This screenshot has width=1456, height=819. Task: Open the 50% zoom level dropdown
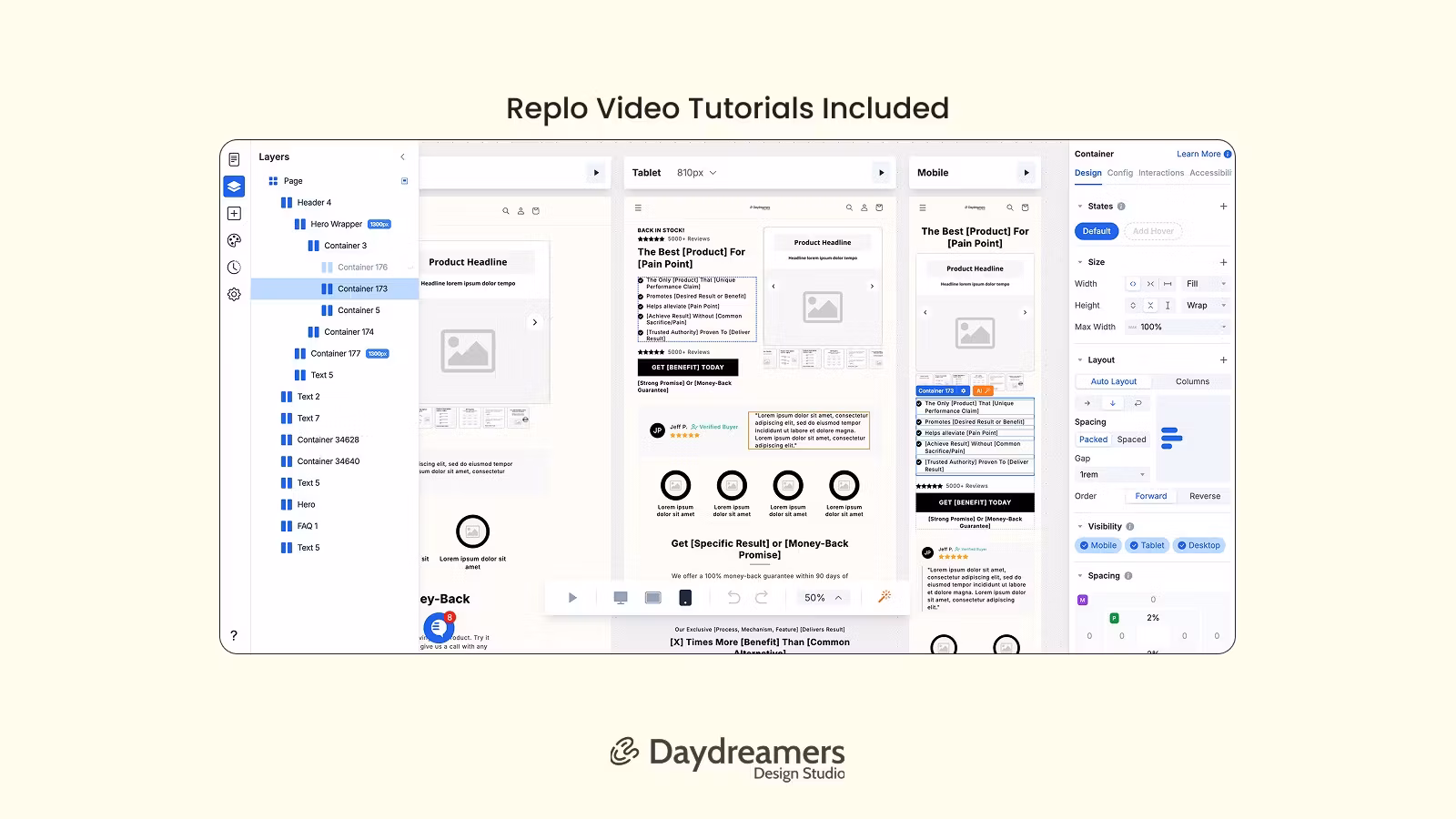(x=823, y=598)
